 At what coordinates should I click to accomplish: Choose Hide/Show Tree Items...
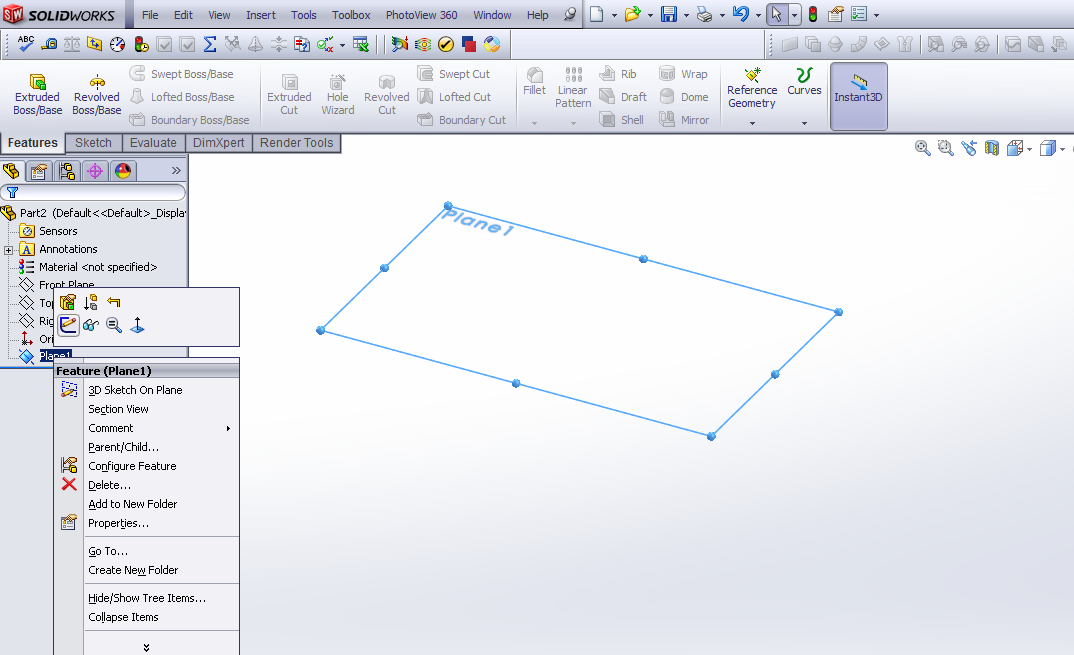coord(147,598)
